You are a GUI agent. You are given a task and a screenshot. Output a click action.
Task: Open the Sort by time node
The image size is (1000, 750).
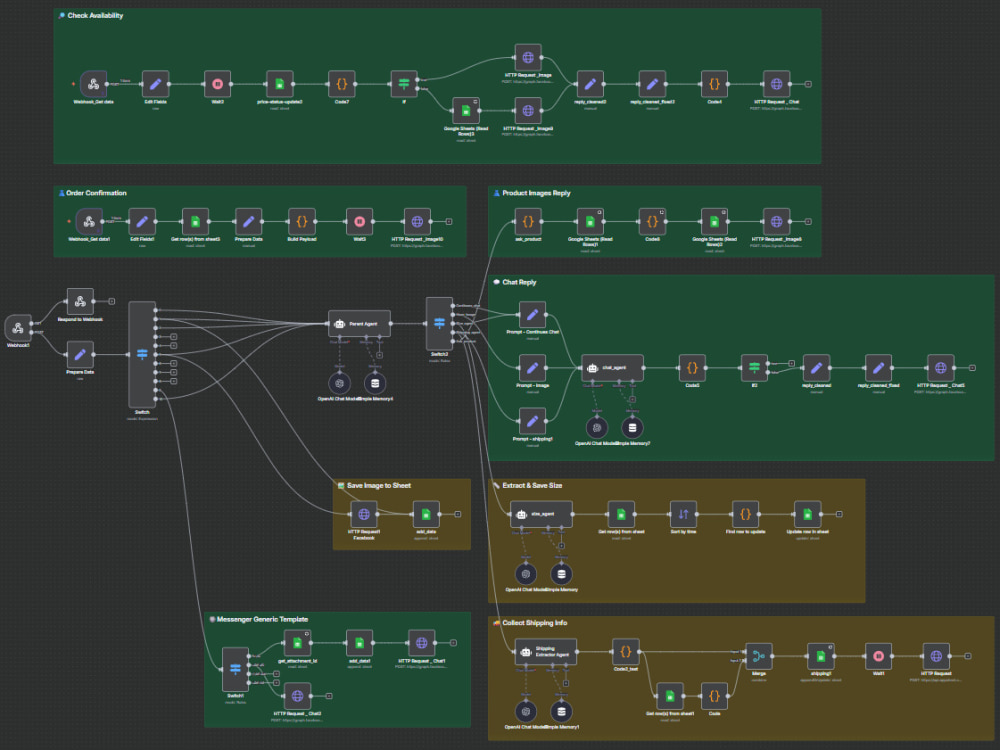pyautogui.click(x=684, y=514)
